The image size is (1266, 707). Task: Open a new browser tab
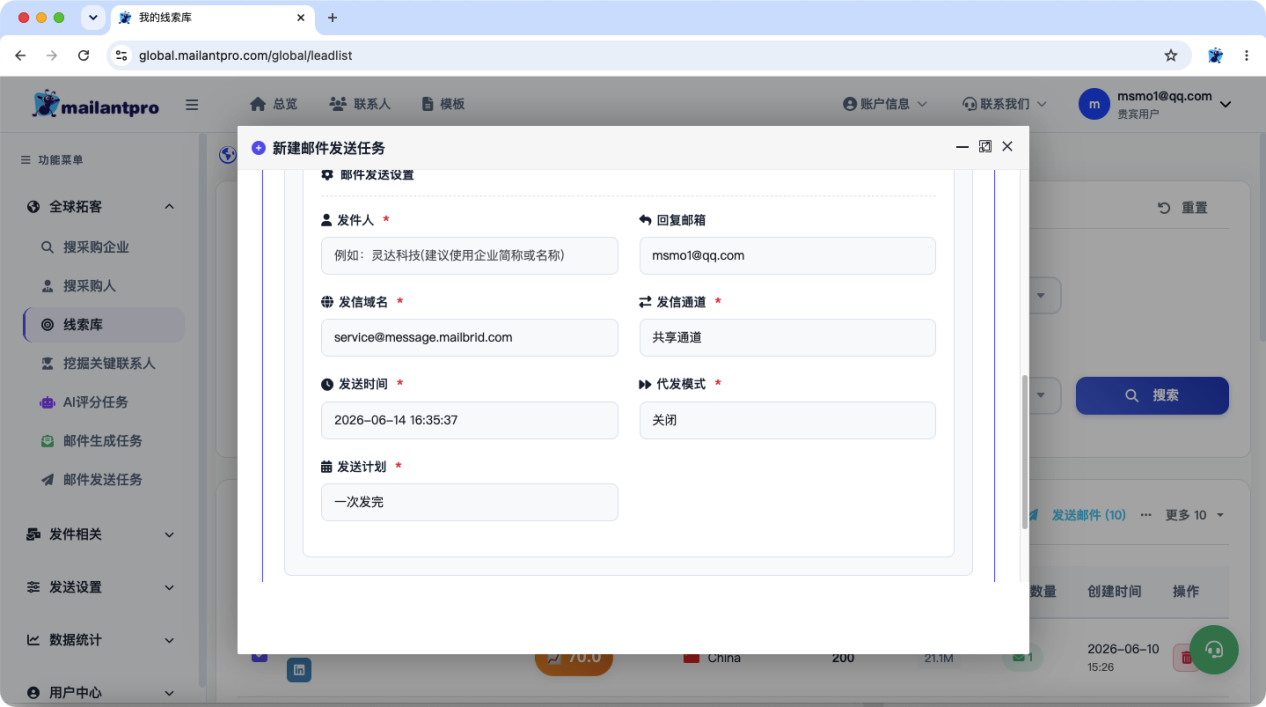[333, 18]
